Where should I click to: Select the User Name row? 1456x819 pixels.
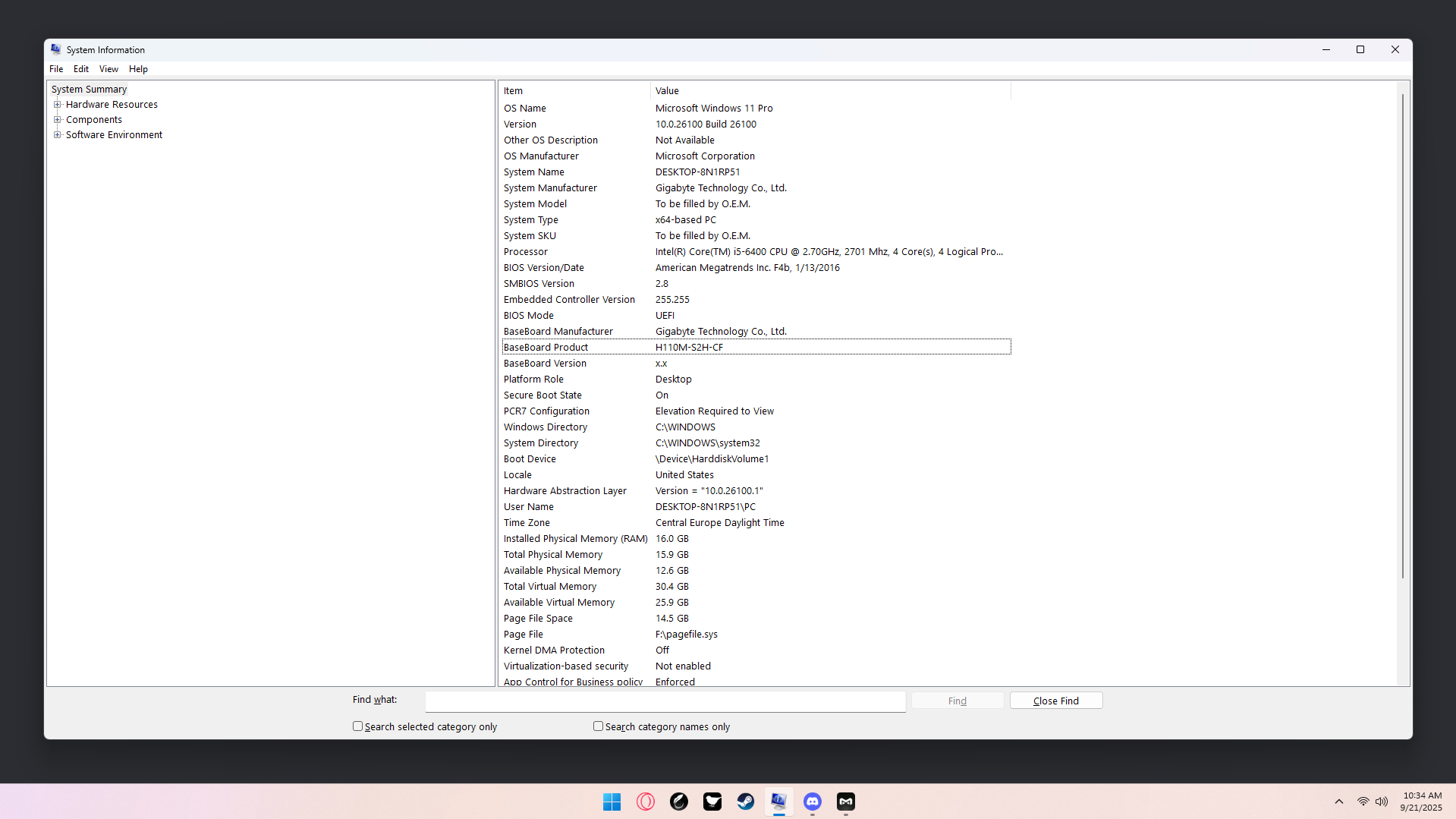pyautogui.click(x=756, y=507)
